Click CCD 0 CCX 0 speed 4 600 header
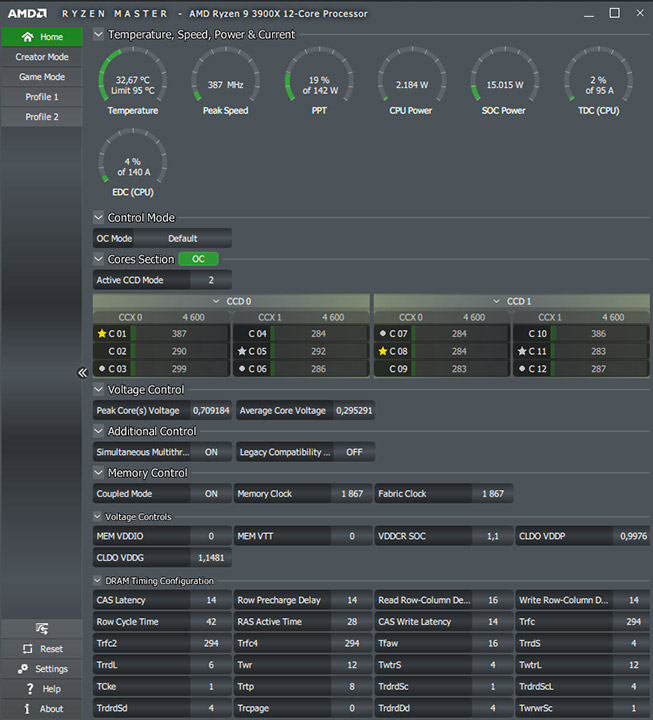 [x=193, y=317]
